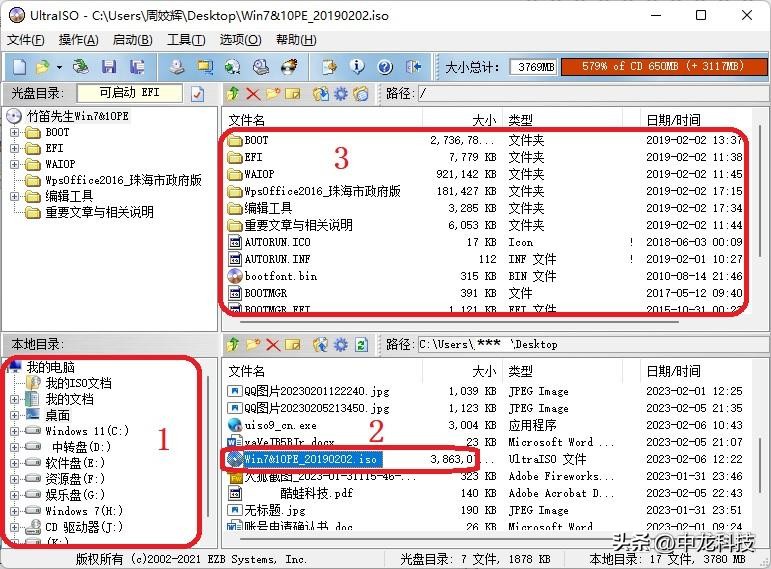Go up one level in the disc pane
The height and width of the screenshot is (569, 771).
click(x=233, y=93)
